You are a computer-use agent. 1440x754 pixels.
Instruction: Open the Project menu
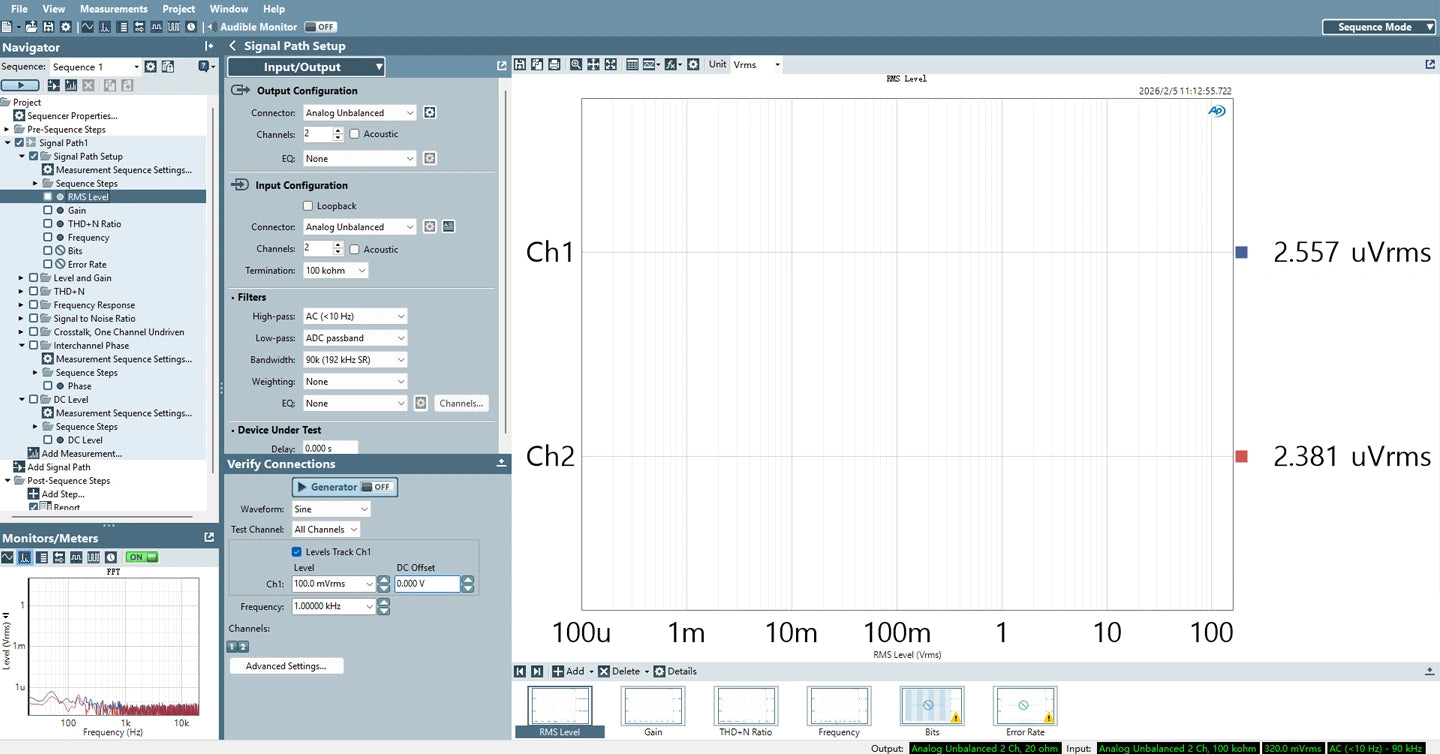[x=179, y=9]
